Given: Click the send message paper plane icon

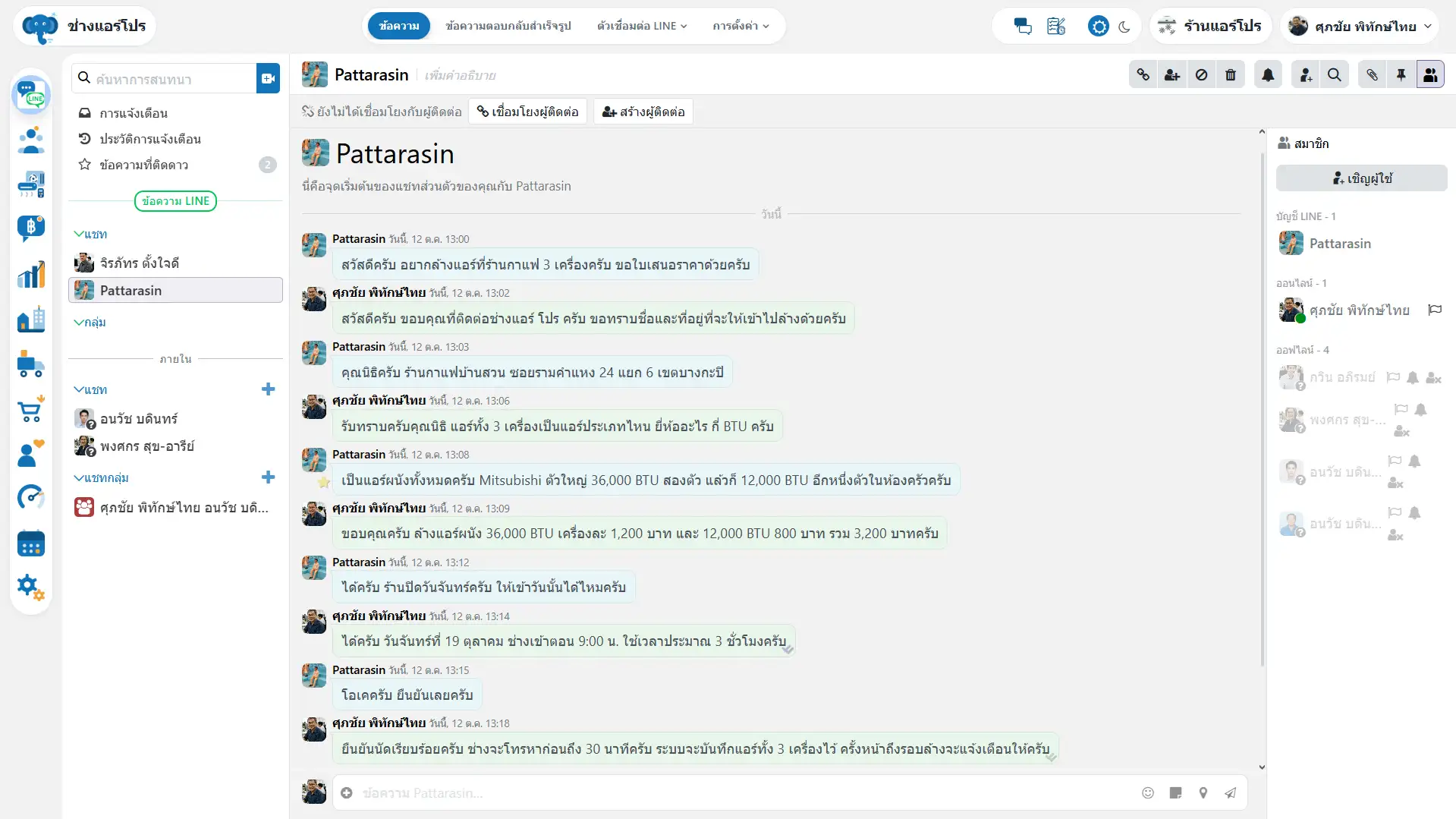Looking at the screenshot, I should (1230, 792).
